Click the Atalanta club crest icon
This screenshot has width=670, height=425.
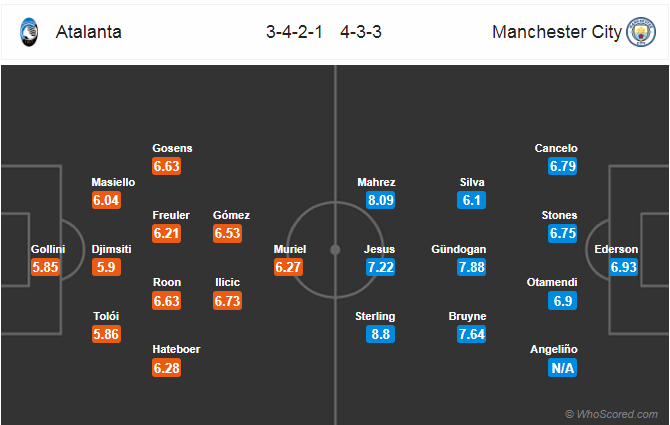[29, 32]
